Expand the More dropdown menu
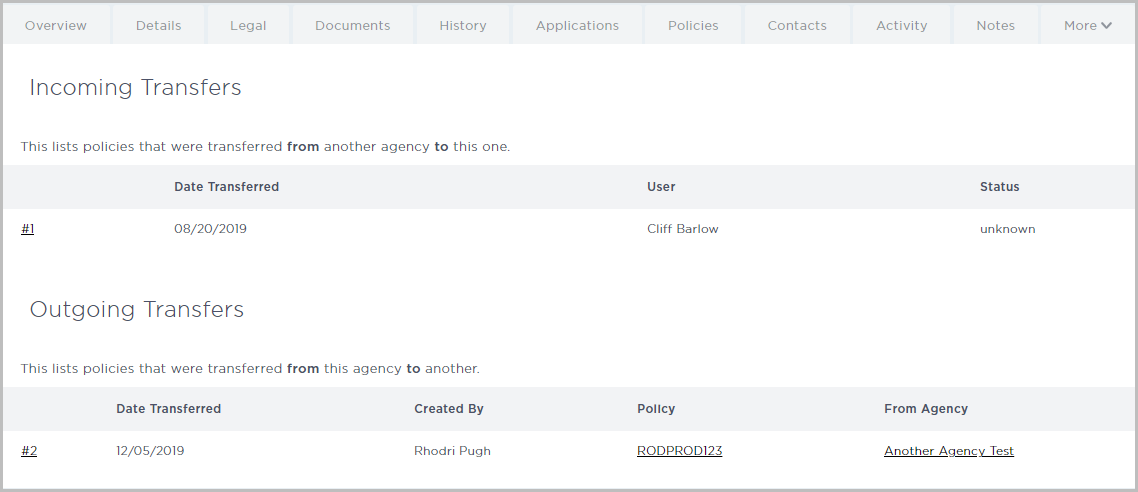The width and height of the screenshot is (1138, 492). [1088, 25]
